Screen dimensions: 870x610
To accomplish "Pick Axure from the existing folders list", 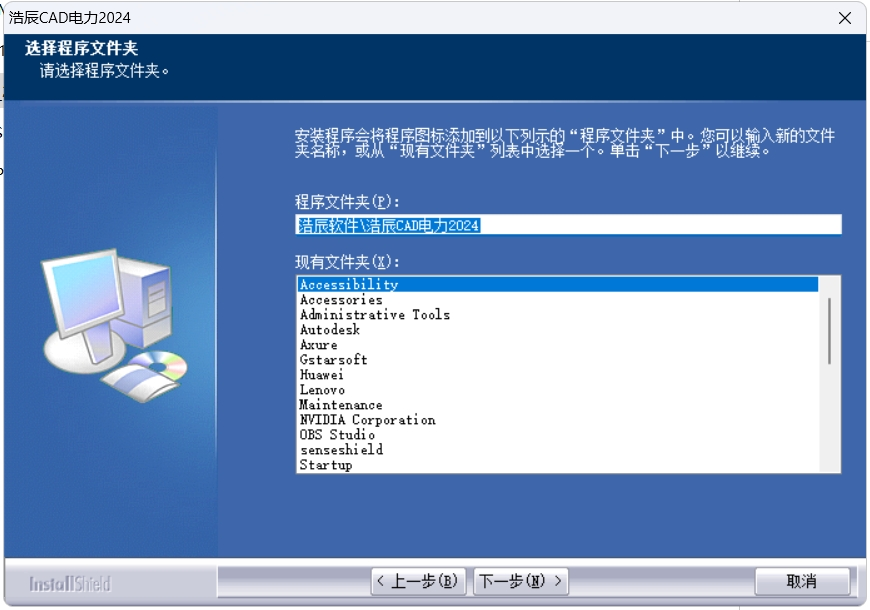I will (400, 343).
